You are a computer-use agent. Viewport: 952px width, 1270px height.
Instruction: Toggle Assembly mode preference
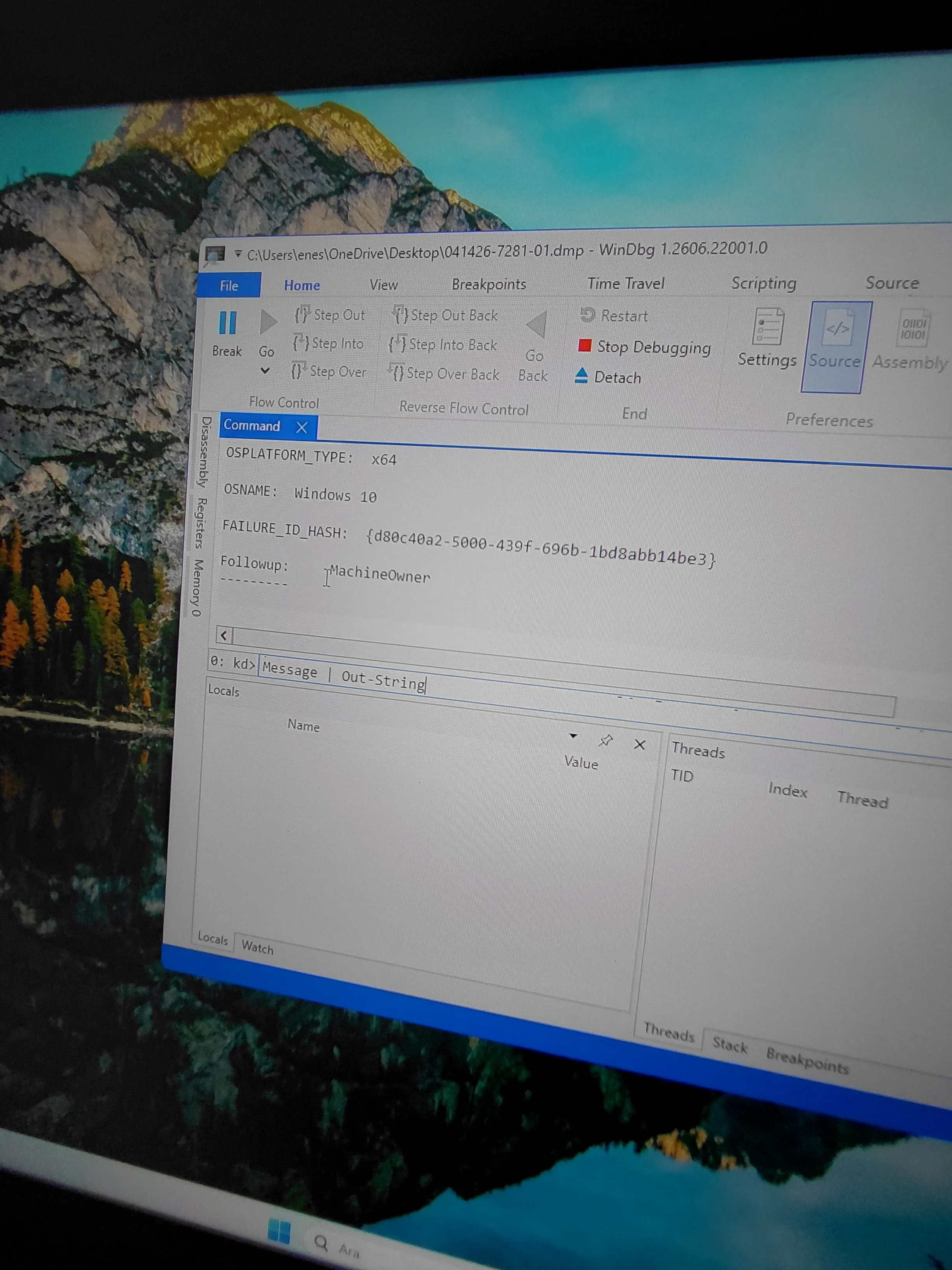click(911, 340)
